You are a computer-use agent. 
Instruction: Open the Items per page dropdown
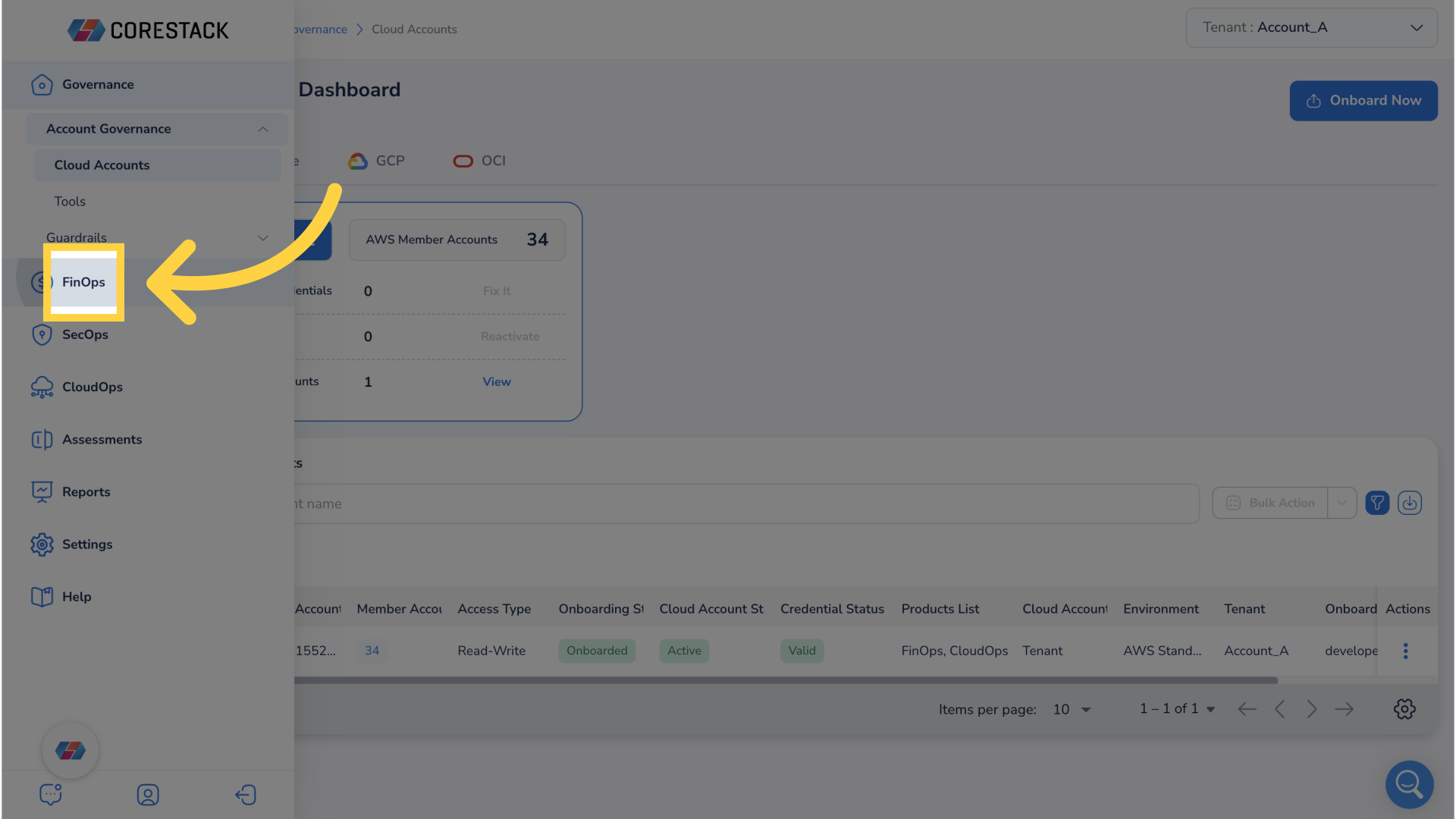pyautogui.click(x=1072, y=709)
